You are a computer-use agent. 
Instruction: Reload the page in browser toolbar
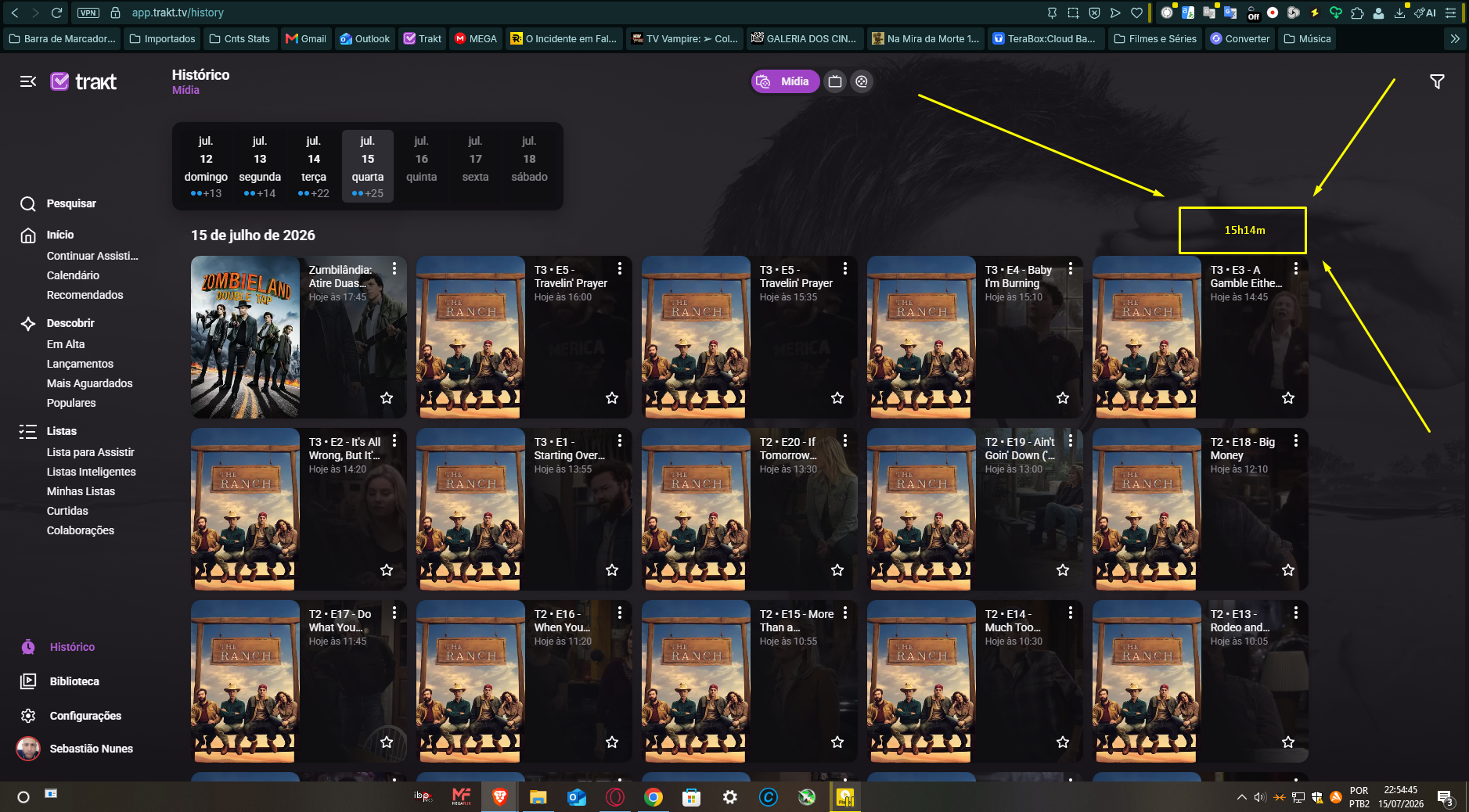56,13
